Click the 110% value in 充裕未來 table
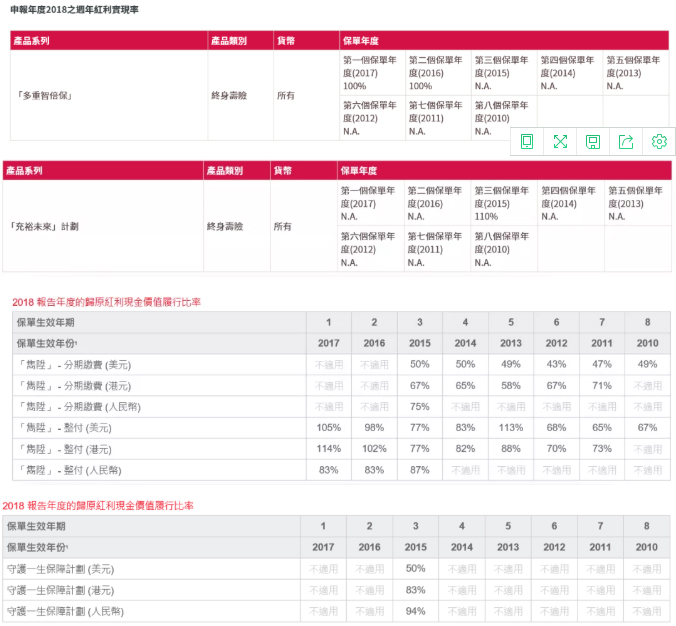This screenshot has height=626, width=676. pyautogui.click(x=486, y=216)
